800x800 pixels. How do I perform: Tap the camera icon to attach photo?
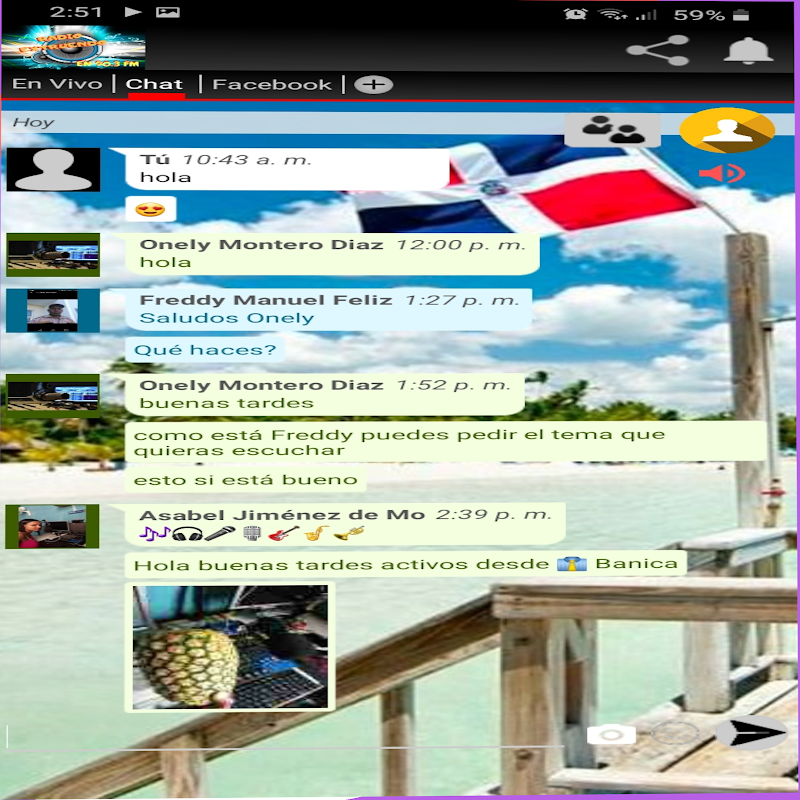pos(611,735)
